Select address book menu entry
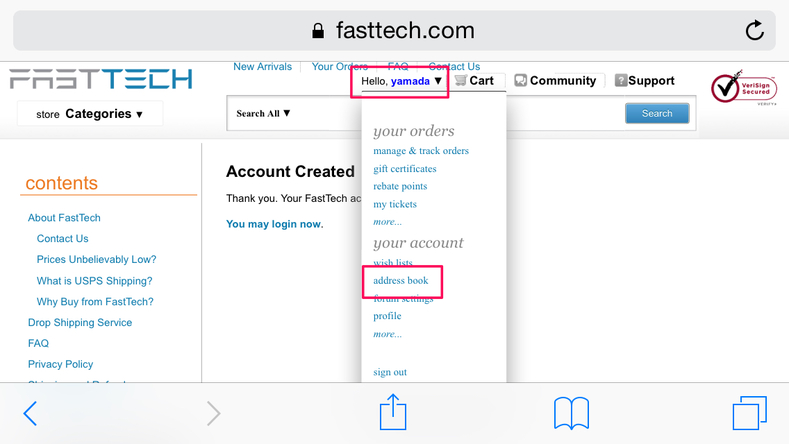Screen dimensions: 789x444 pyautogui.click(x=401, y=280)
